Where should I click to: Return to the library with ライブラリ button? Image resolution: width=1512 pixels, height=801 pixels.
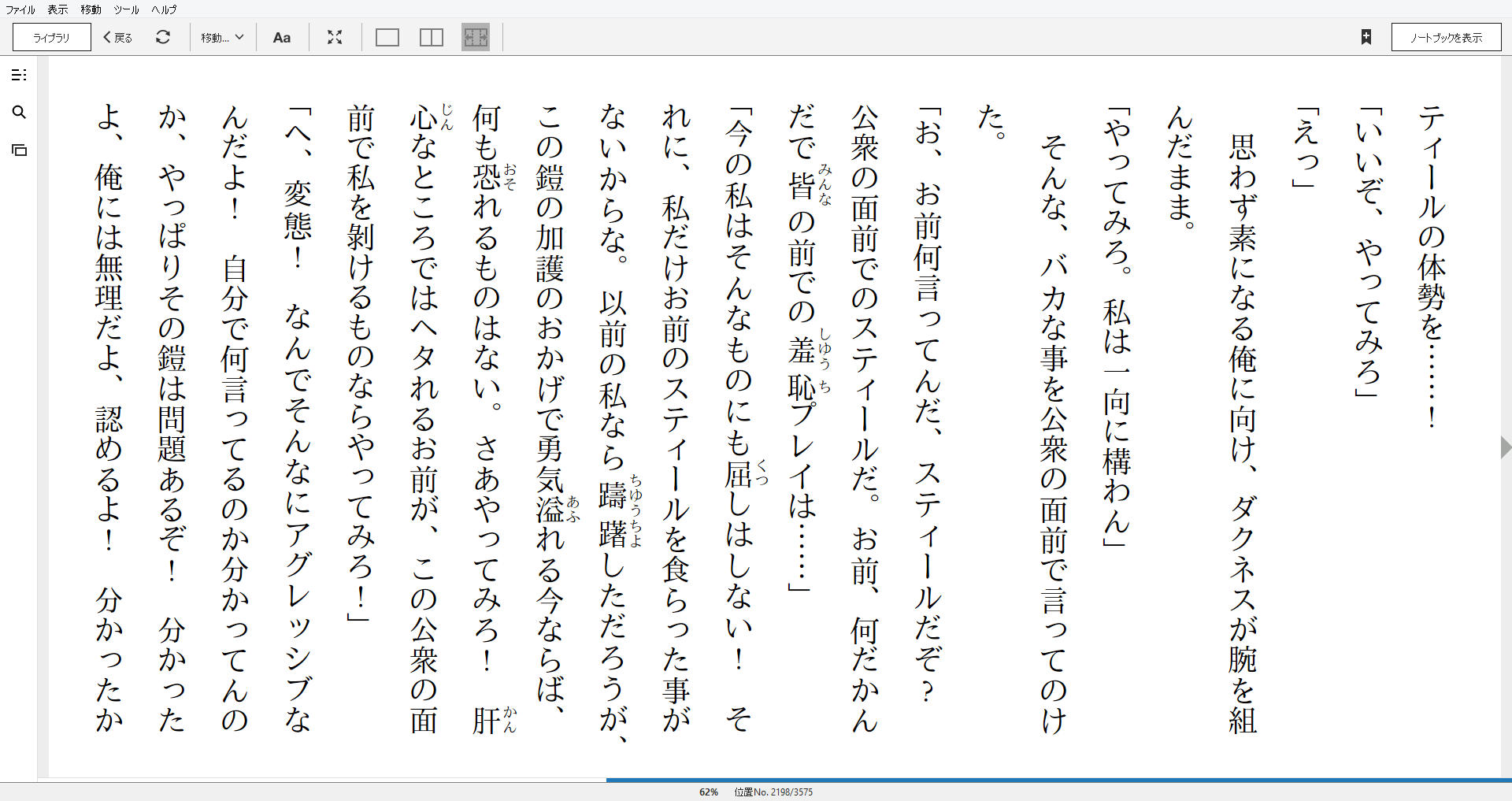[x=50, y=37]
